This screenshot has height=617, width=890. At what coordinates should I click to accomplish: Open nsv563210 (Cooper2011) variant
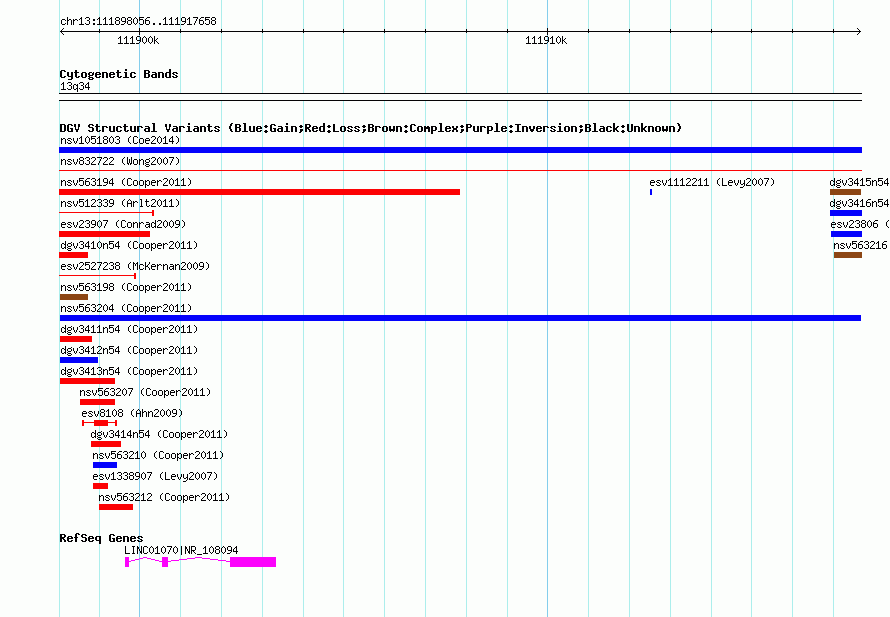[158, 455]
